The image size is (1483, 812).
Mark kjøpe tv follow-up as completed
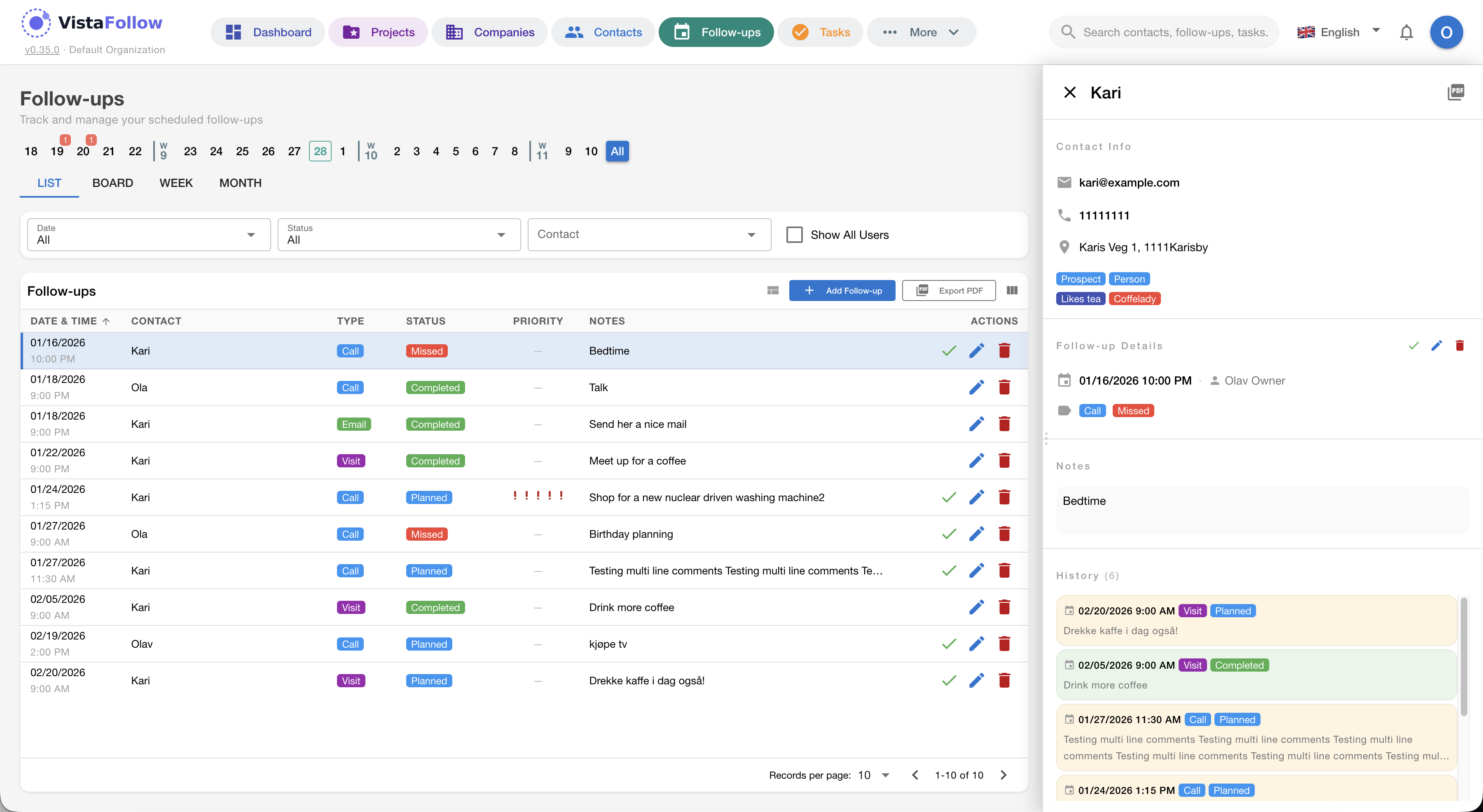pyautogui.click(x=949, y=644)
